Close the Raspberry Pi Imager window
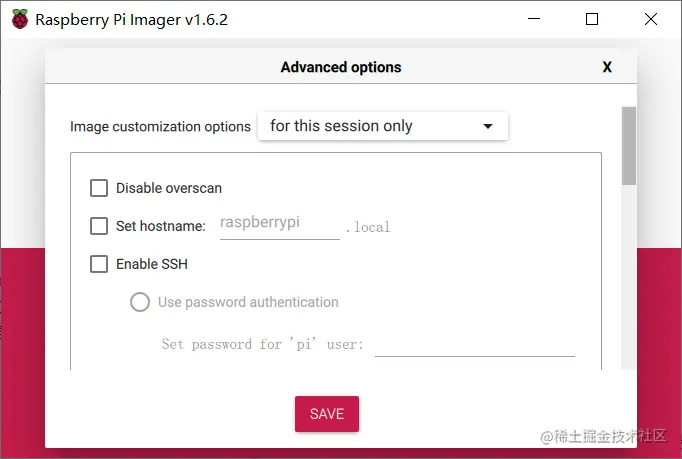Image resolution: width=682 pixels, height=459 pixels. click(649, 19)
